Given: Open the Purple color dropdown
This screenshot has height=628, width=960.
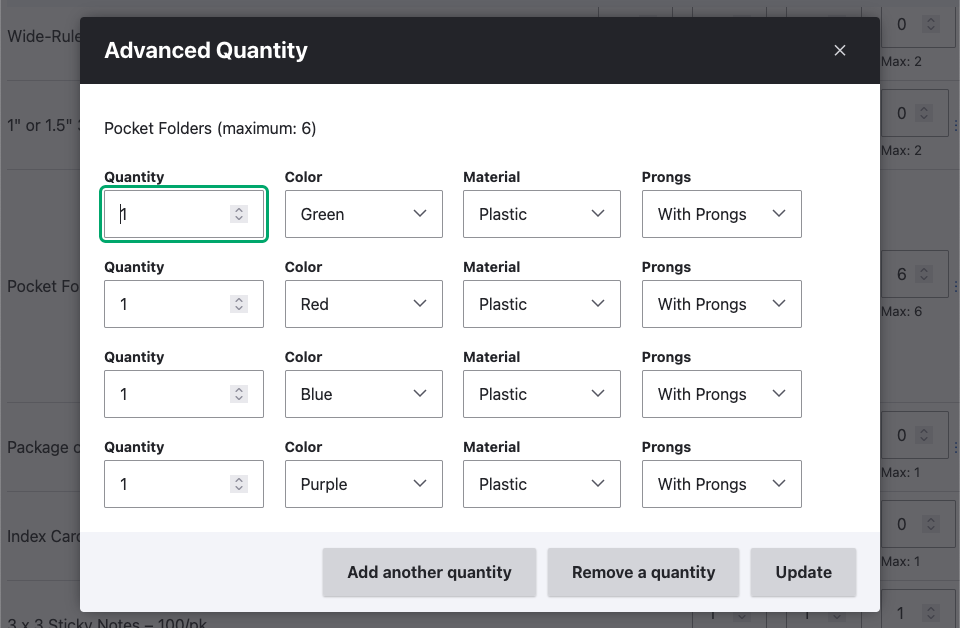Looking at the screenshot, I should pos(363,484).
